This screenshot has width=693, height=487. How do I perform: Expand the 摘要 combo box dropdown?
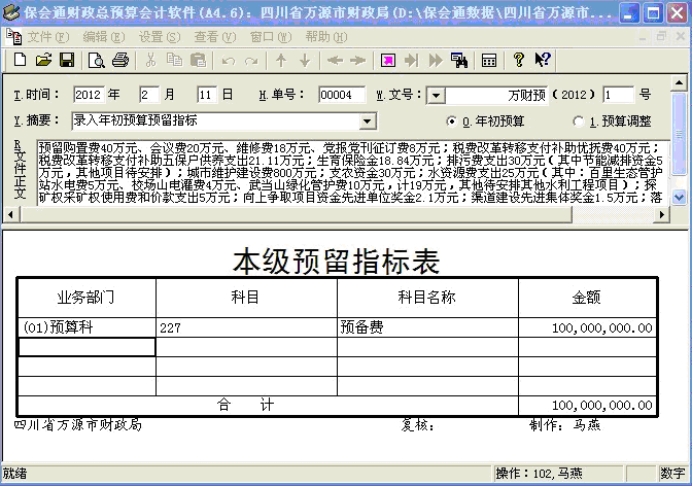(x=367, y=122)
